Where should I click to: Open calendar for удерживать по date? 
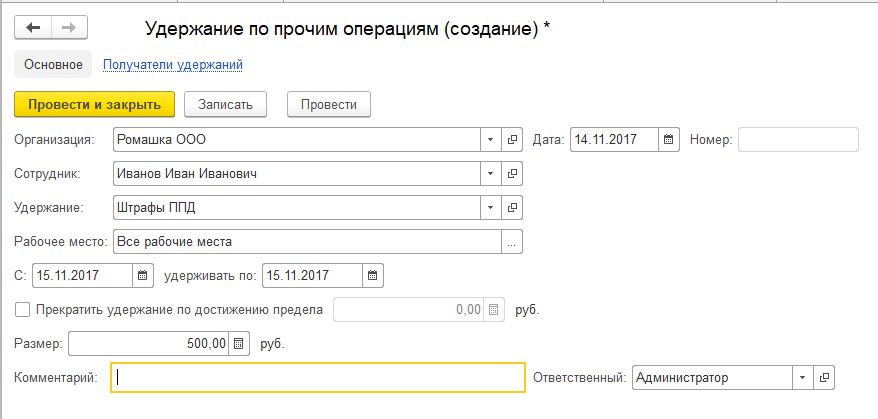tap(372, 276)
